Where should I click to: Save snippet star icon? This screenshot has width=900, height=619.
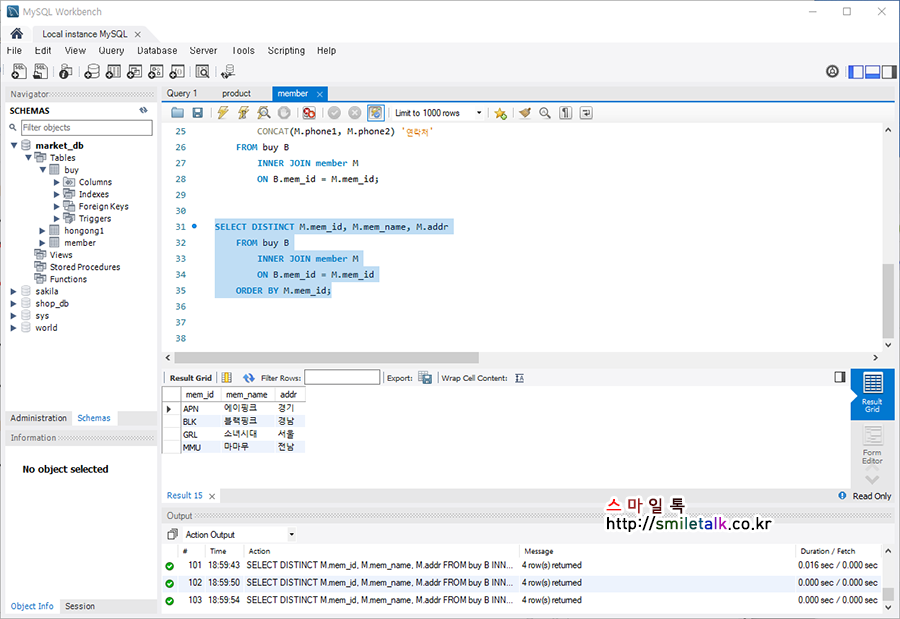coord(500,113)
